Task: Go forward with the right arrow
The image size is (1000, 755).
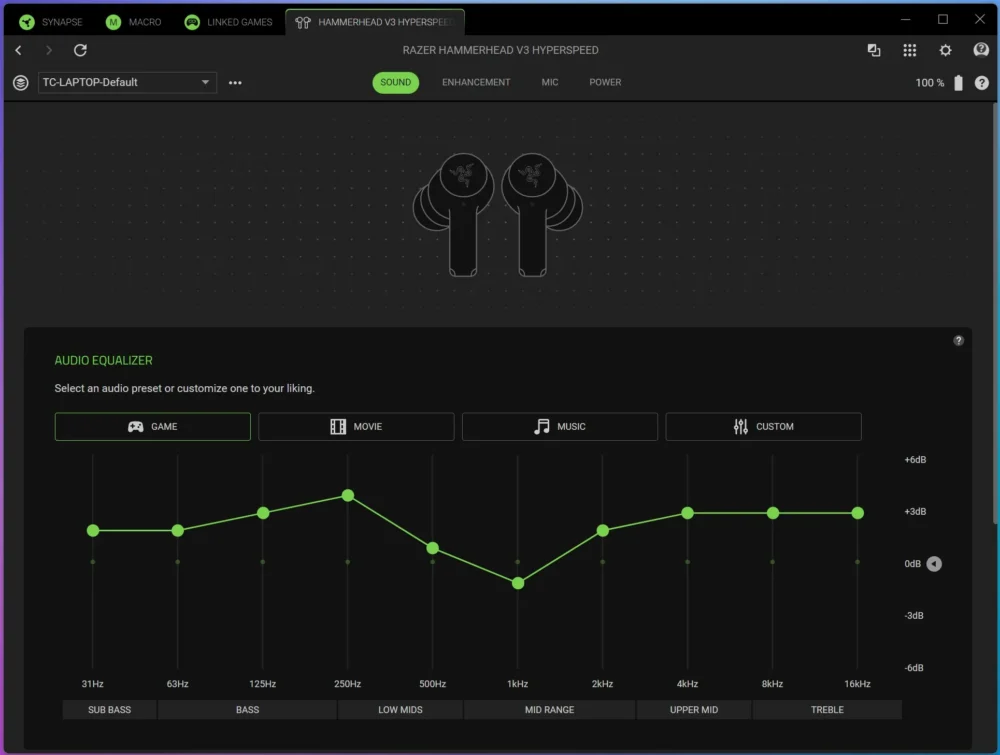Action: pyautogui.click(x=48, y=50)
